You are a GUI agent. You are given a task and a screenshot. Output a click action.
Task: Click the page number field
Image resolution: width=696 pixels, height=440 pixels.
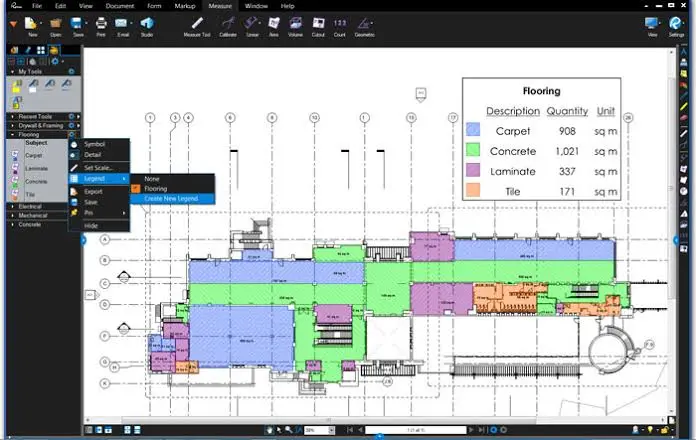point(416,430)
